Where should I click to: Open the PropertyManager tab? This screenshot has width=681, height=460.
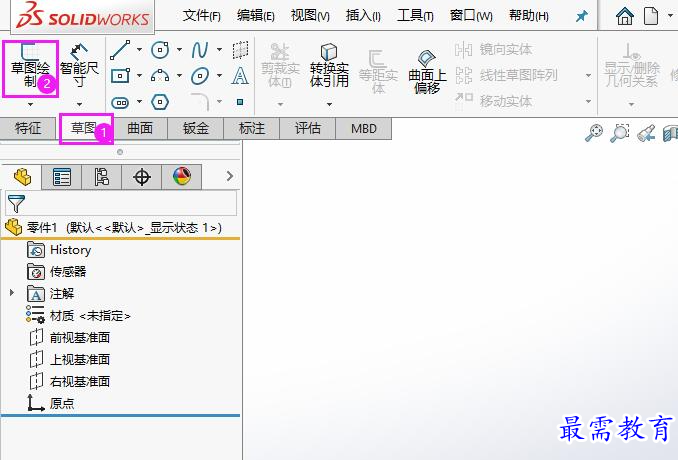[61, 177]
